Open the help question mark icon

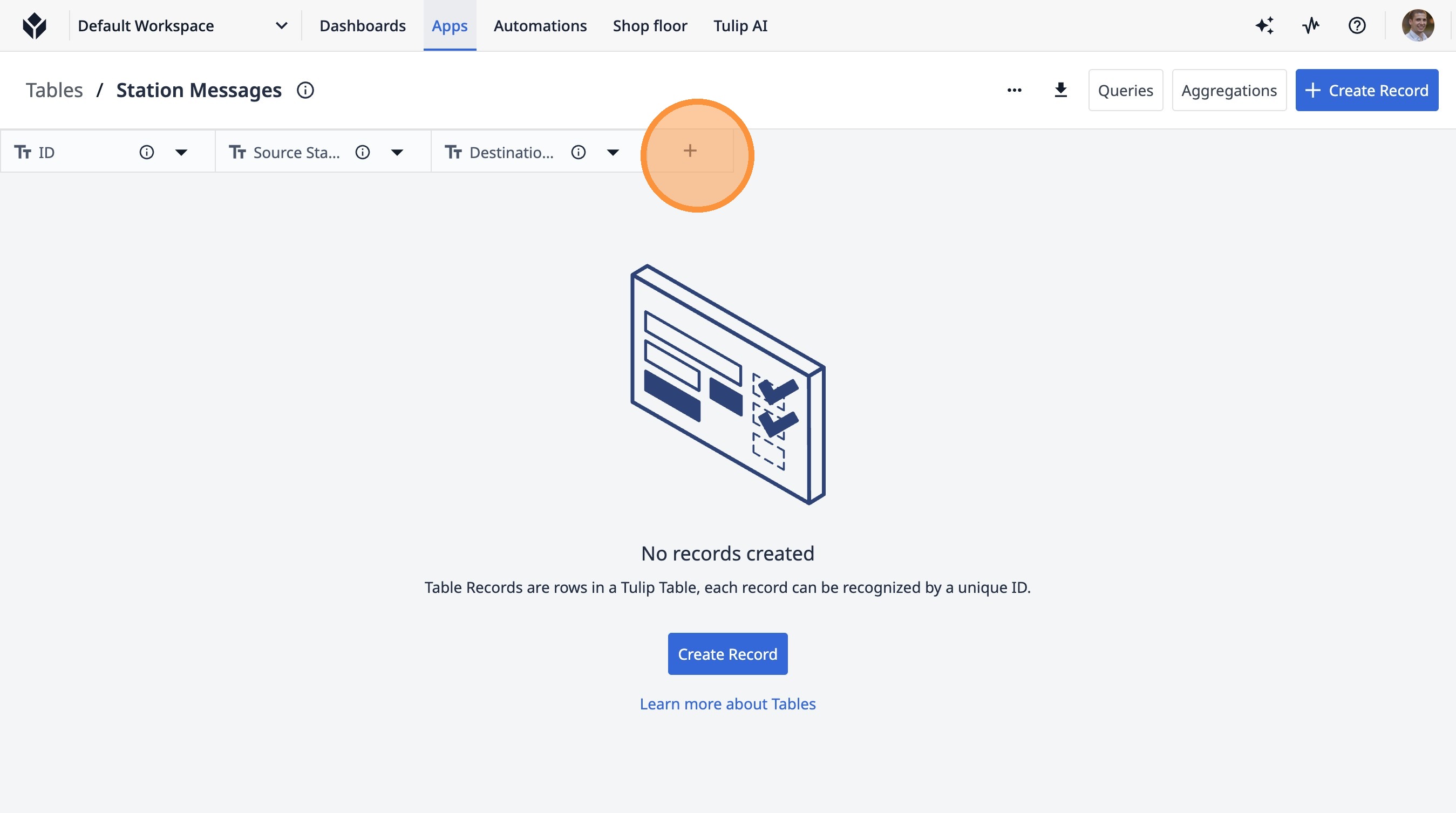[1357, 25]
